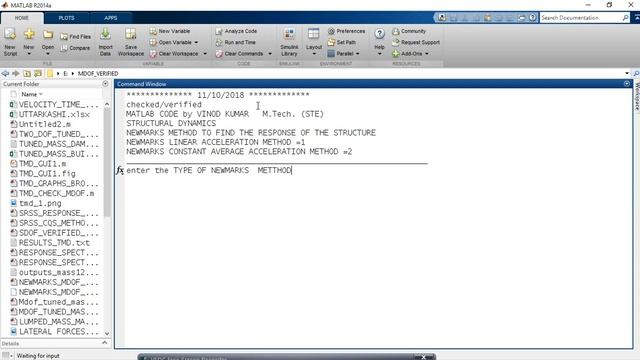Image resolution: width=640 pixels, height=360 pixels.
Task: Click the Open folder icon
Action: pos(48,35)
